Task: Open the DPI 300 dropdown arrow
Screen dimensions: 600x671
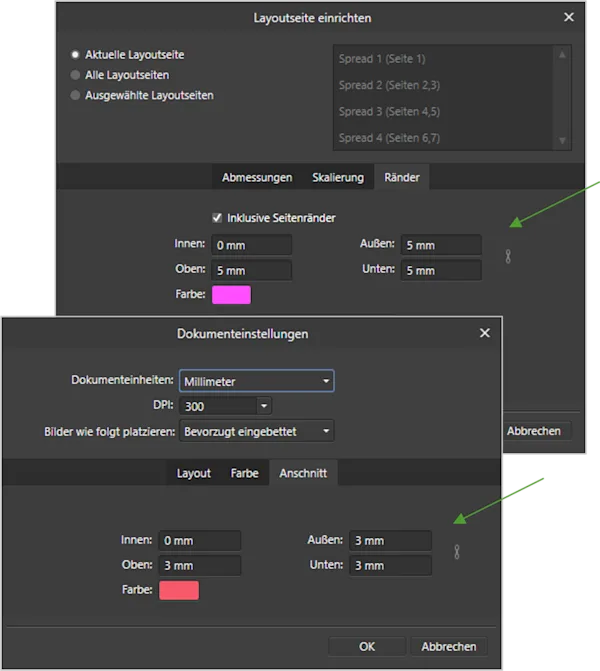Action: point(264,406)
